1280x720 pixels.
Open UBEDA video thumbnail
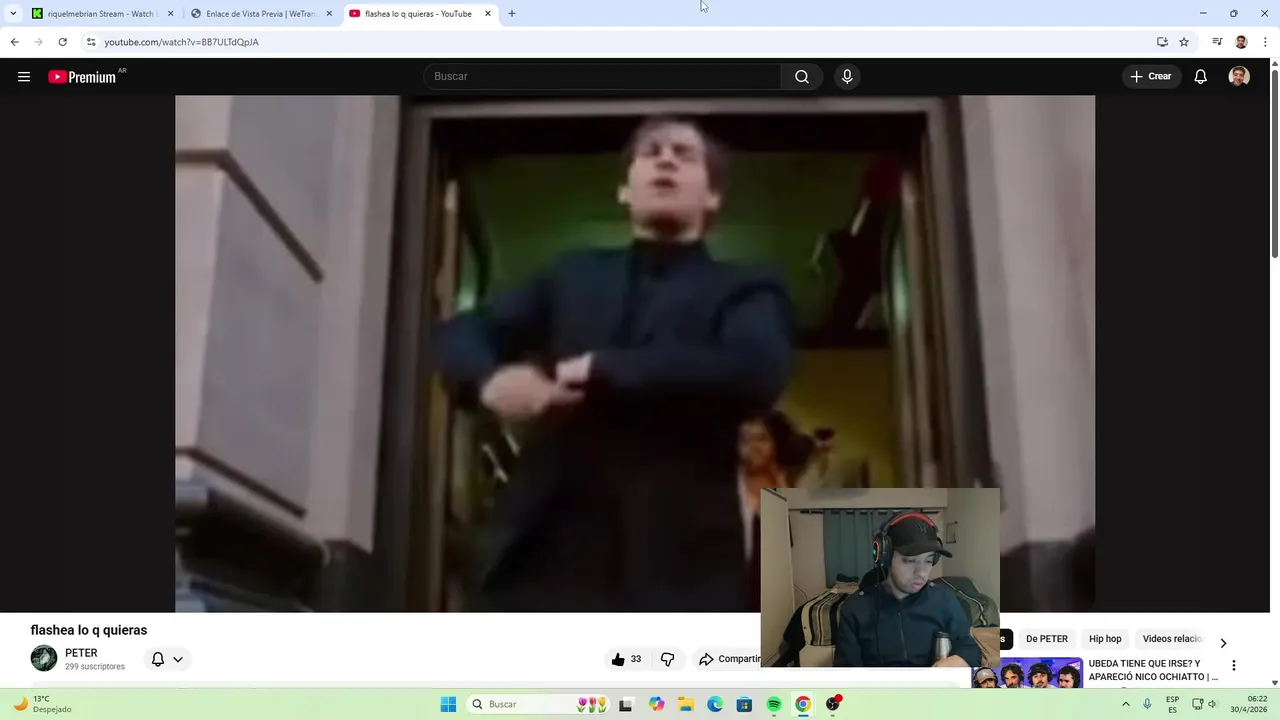(x=1027, y=673)
